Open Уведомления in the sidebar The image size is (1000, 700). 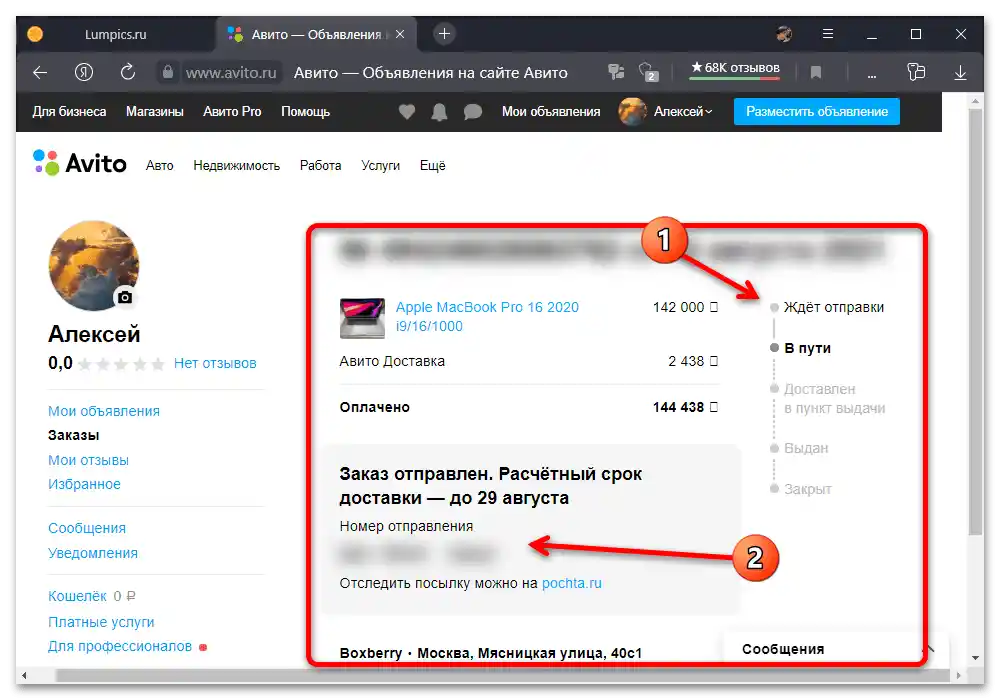pos(92,553)
